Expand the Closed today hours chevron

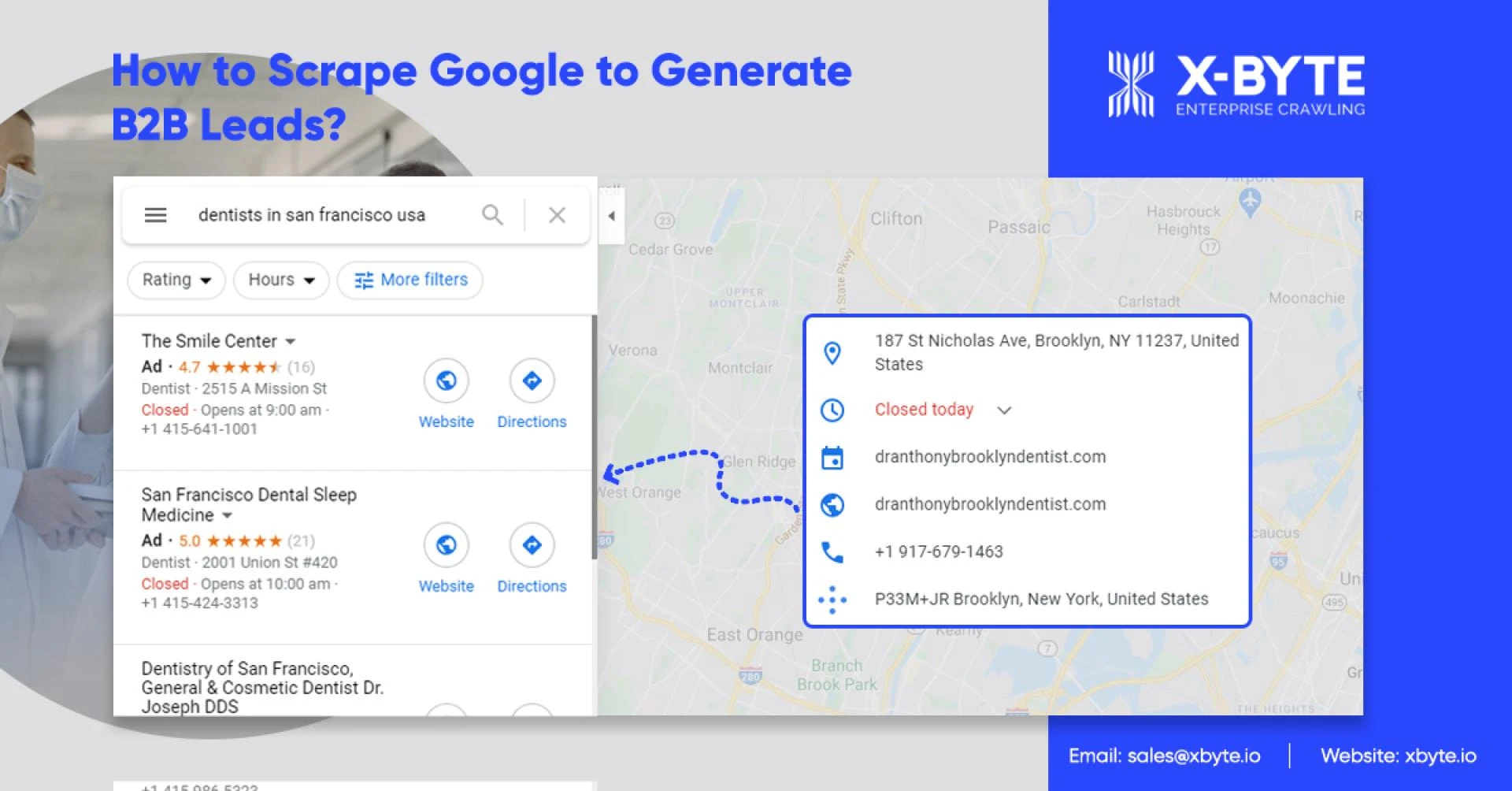click(1004, 410)
